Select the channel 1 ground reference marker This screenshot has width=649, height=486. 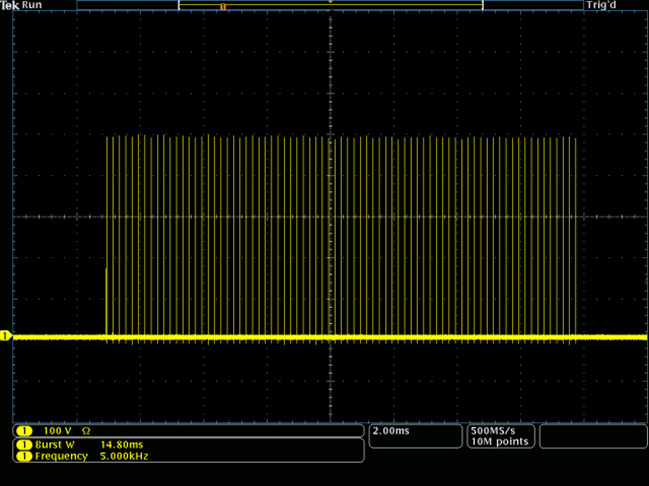tap(5, 336)
